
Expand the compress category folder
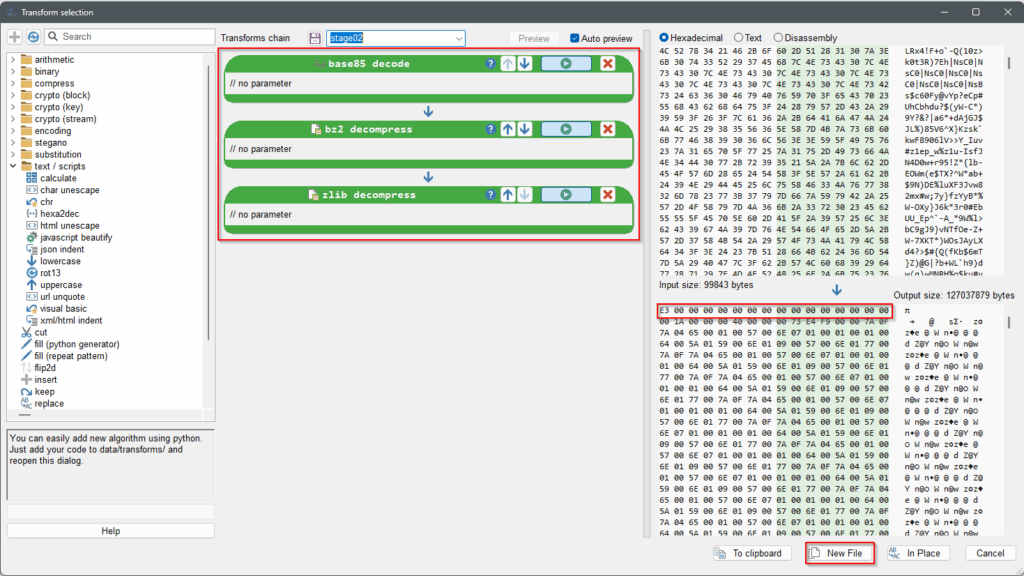click(x=13, y=84)
